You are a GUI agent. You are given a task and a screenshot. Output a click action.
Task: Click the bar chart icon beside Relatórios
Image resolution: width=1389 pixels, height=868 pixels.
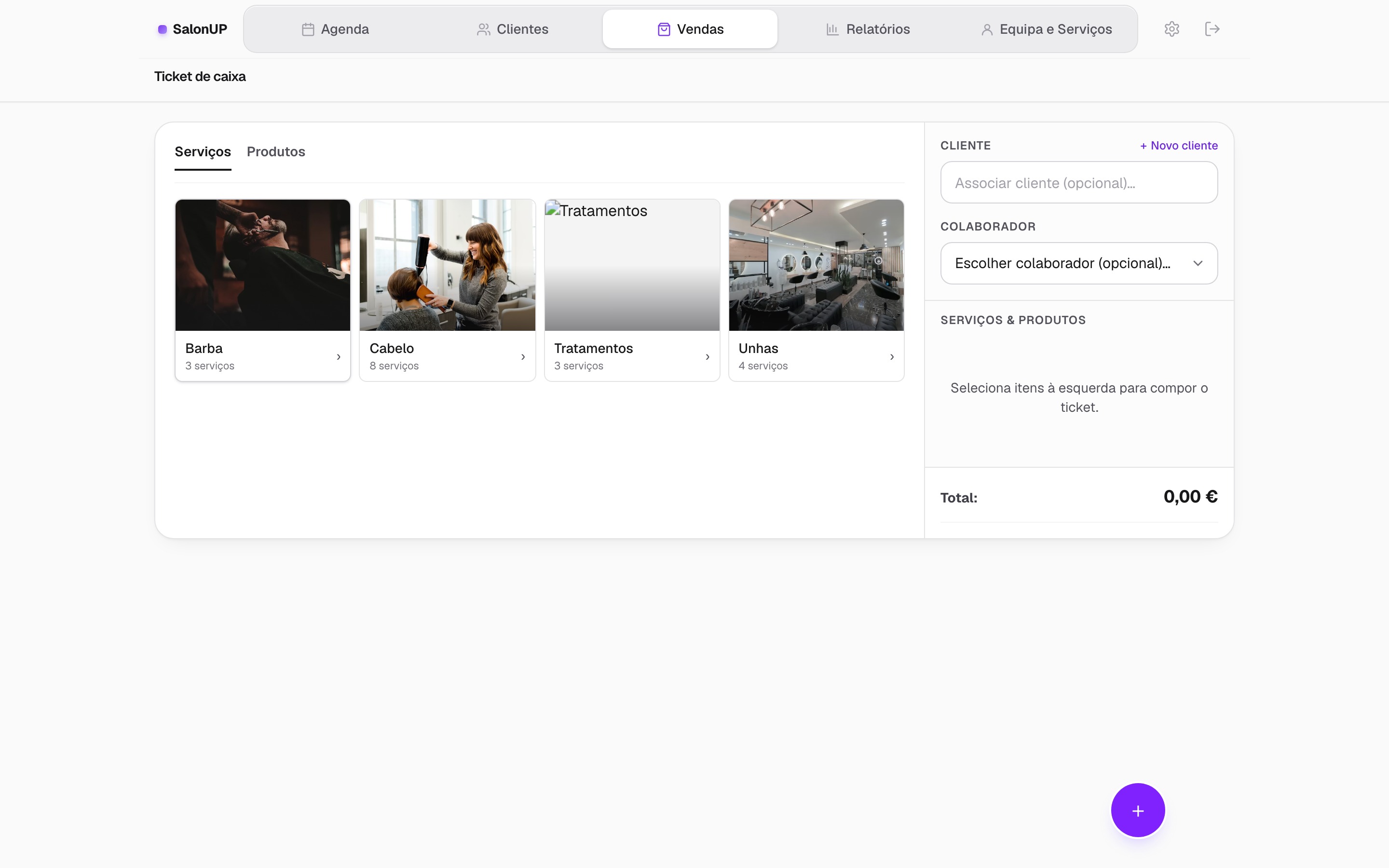tap(833, 29)
